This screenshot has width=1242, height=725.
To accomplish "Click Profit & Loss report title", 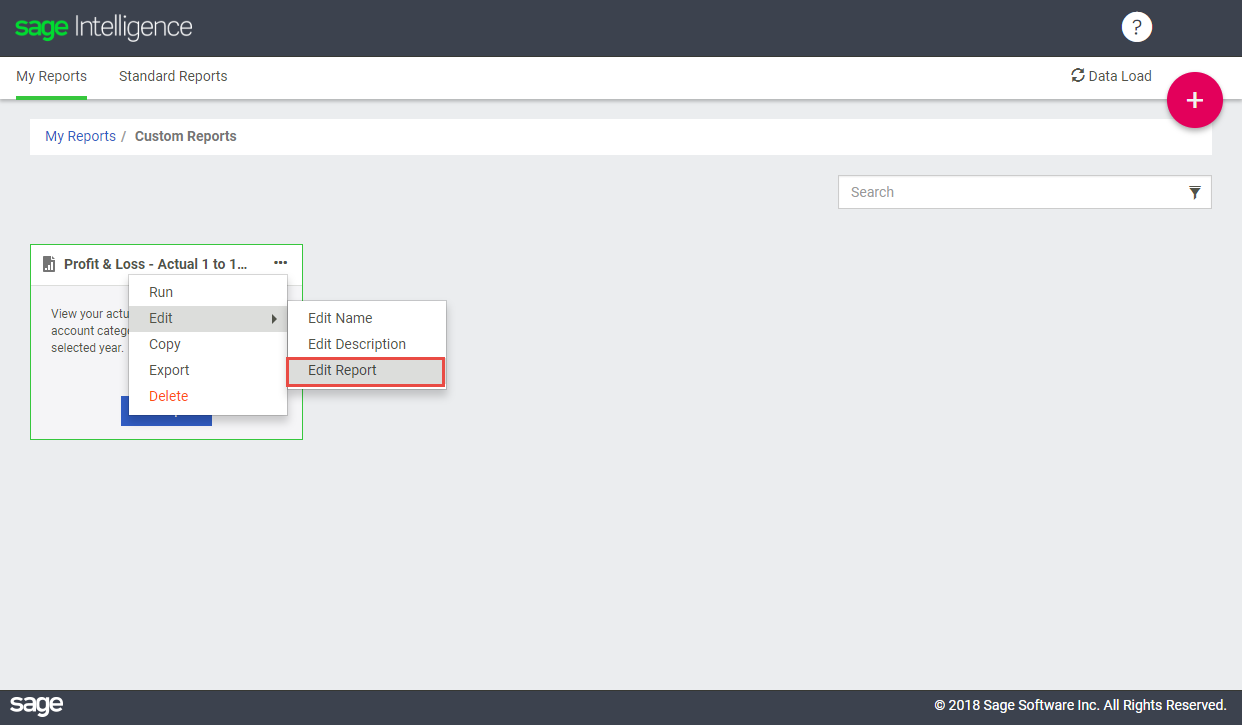I will click(x=155, y=264).
